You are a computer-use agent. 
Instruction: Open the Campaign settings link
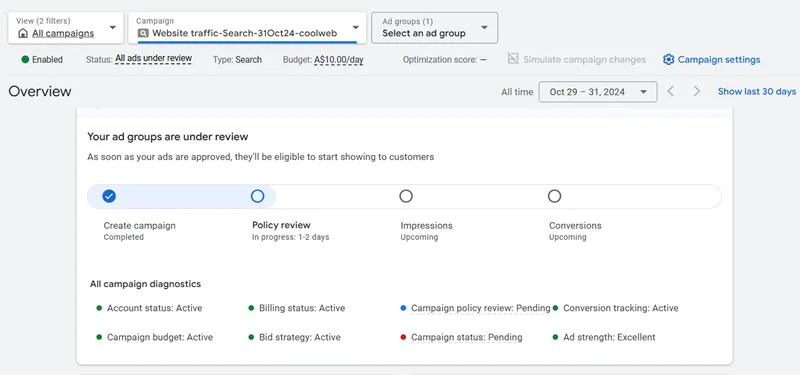712,60
